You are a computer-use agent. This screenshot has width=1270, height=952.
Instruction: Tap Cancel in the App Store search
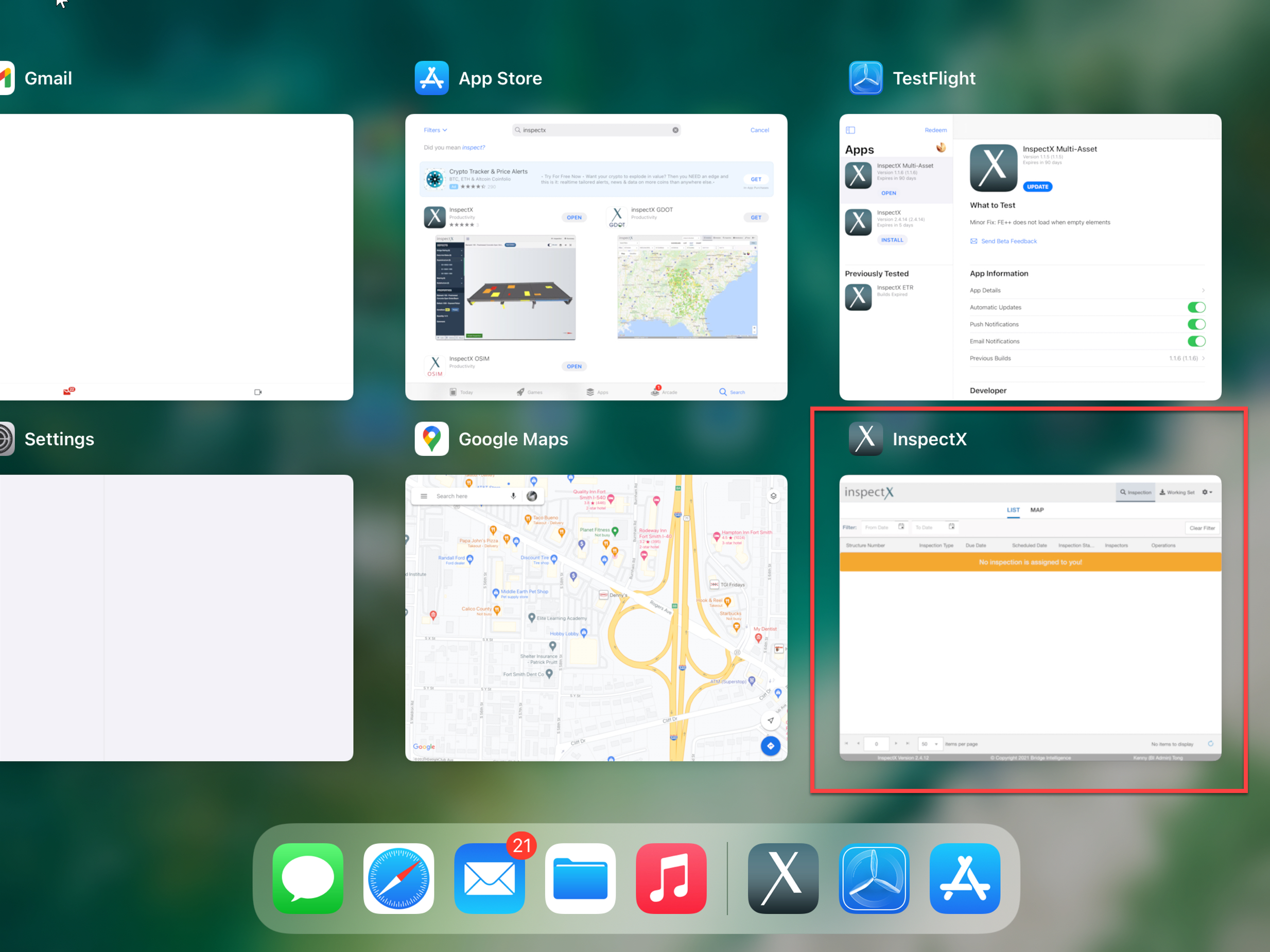[x=760, y=130]
